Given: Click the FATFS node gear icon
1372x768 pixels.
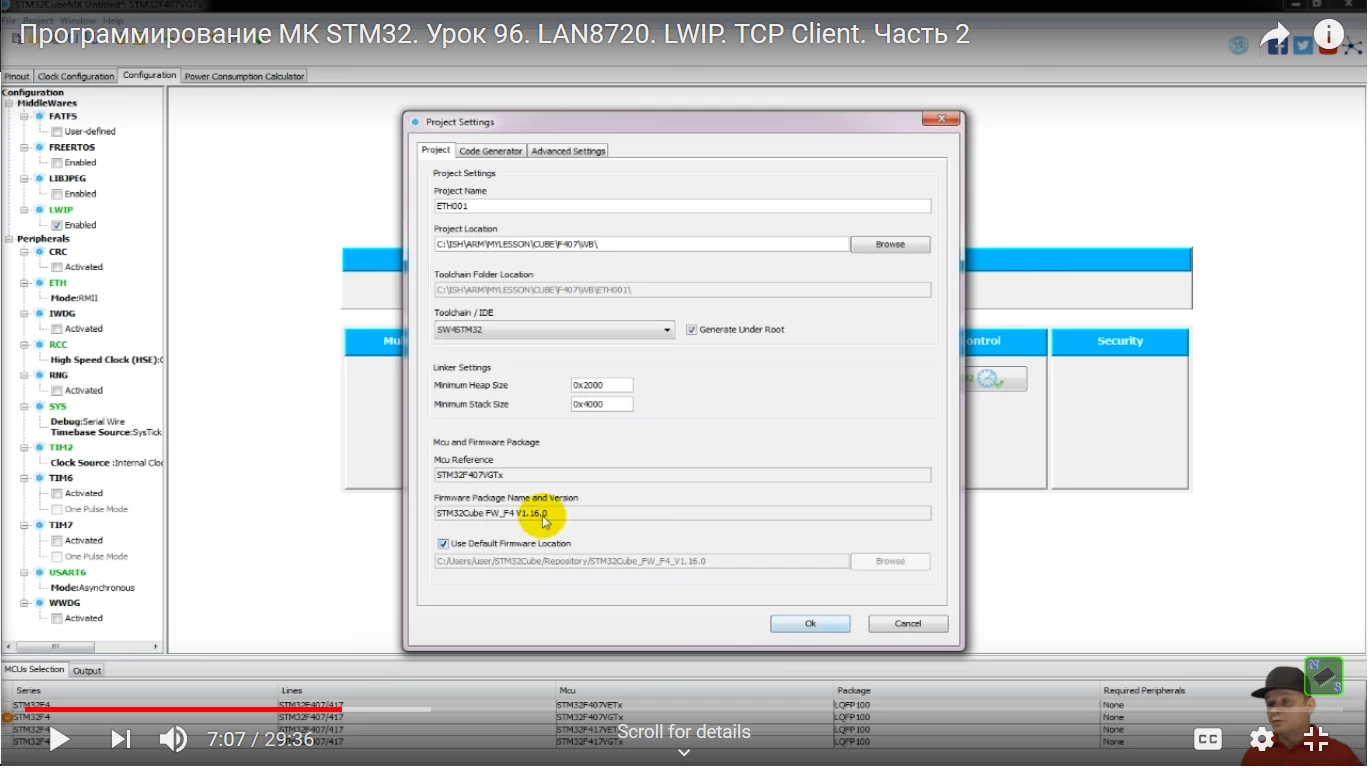Looking at the screenshot, I should pyautogui.click(x=40, y=117).
